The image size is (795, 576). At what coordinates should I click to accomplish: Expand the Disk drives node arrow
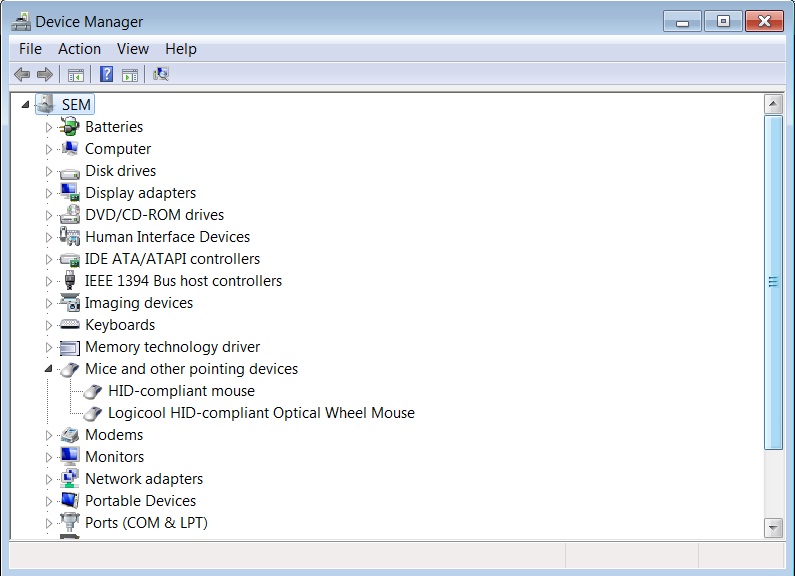(49, 171)
